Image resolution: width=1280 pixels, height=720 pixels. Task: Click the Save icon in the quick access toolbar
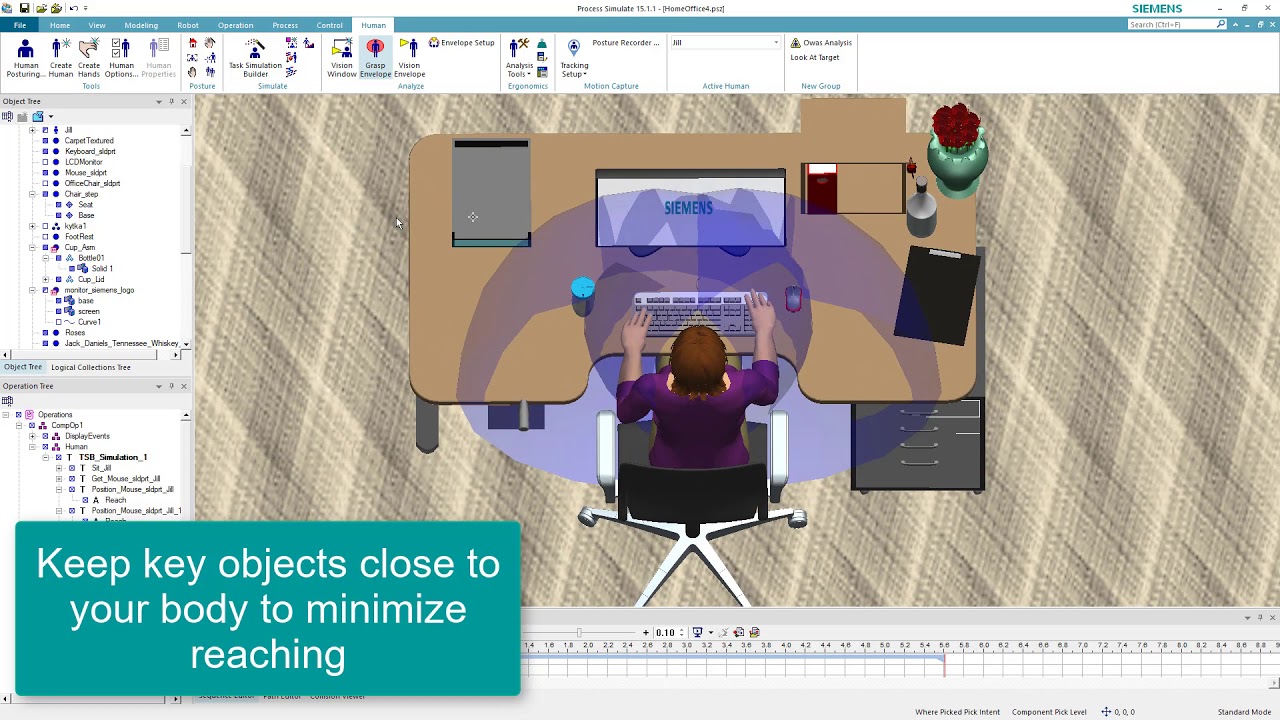click(24, 8)
